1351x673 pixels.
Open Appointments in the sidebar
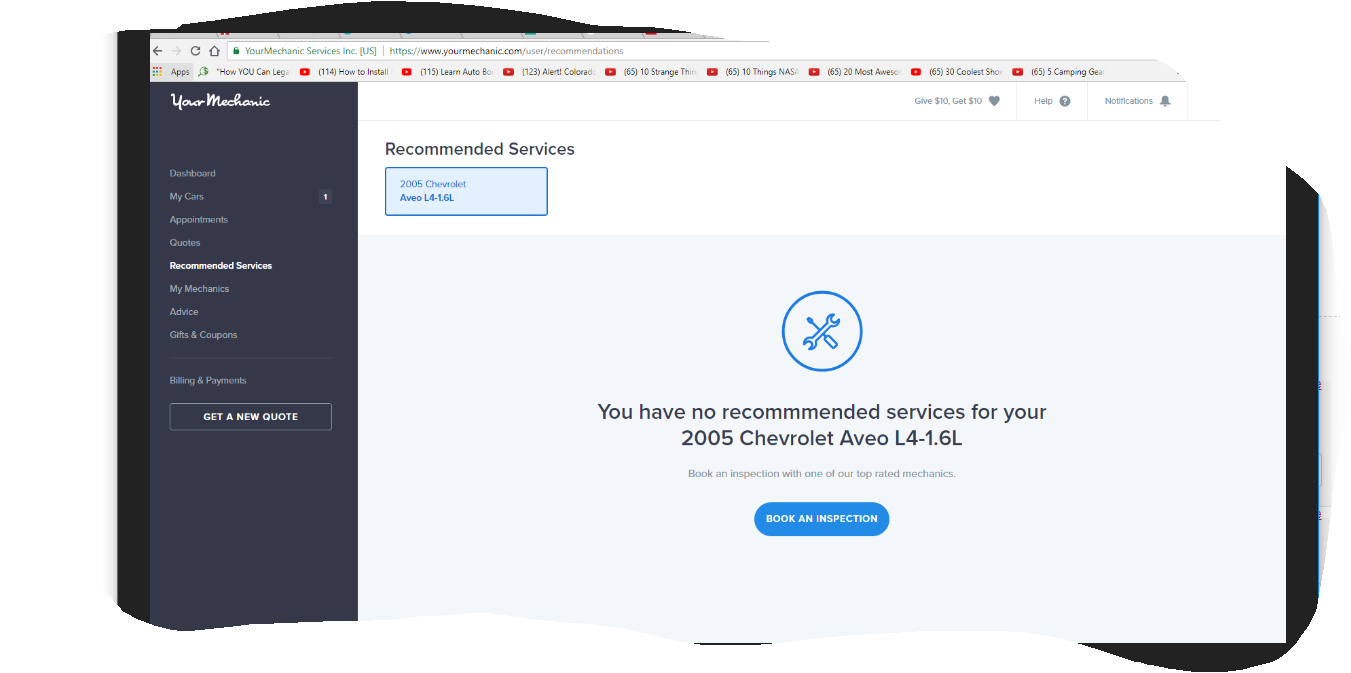click(x=198, y=220)
